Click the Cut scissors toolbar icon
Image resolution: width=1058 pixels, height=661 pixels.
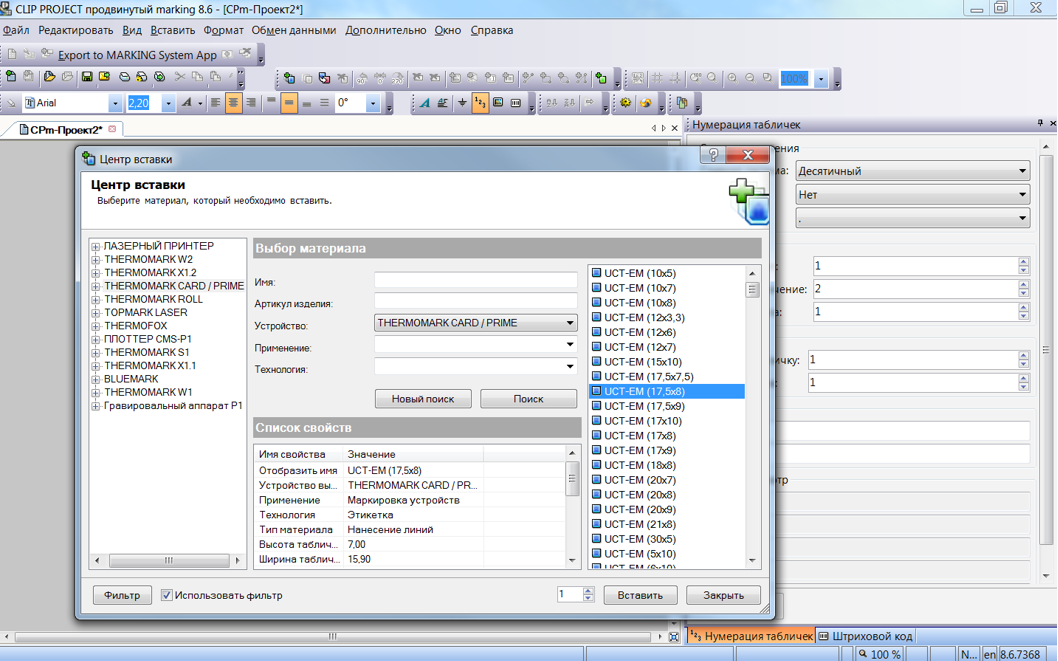[179, 78]
